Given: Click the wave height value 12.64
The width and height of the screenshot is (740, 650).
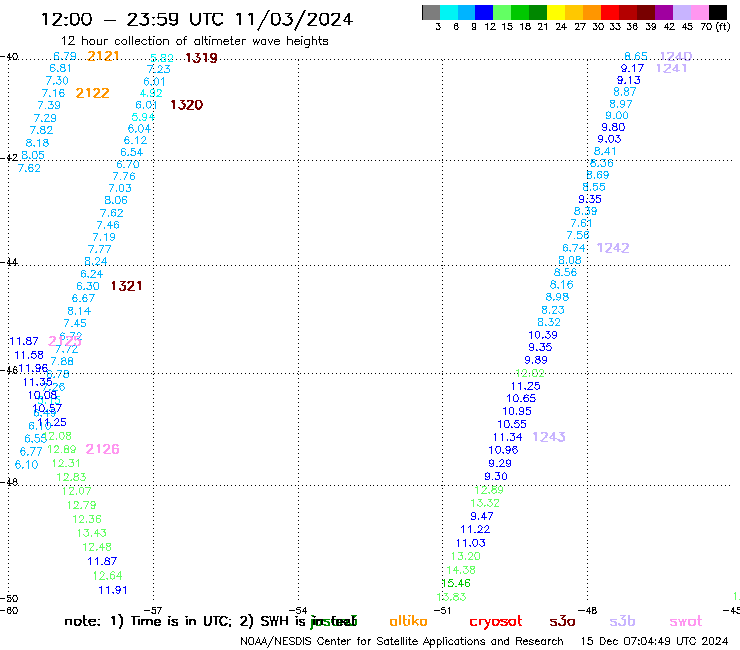Looking at the screenshot, I should coord(108,576).
